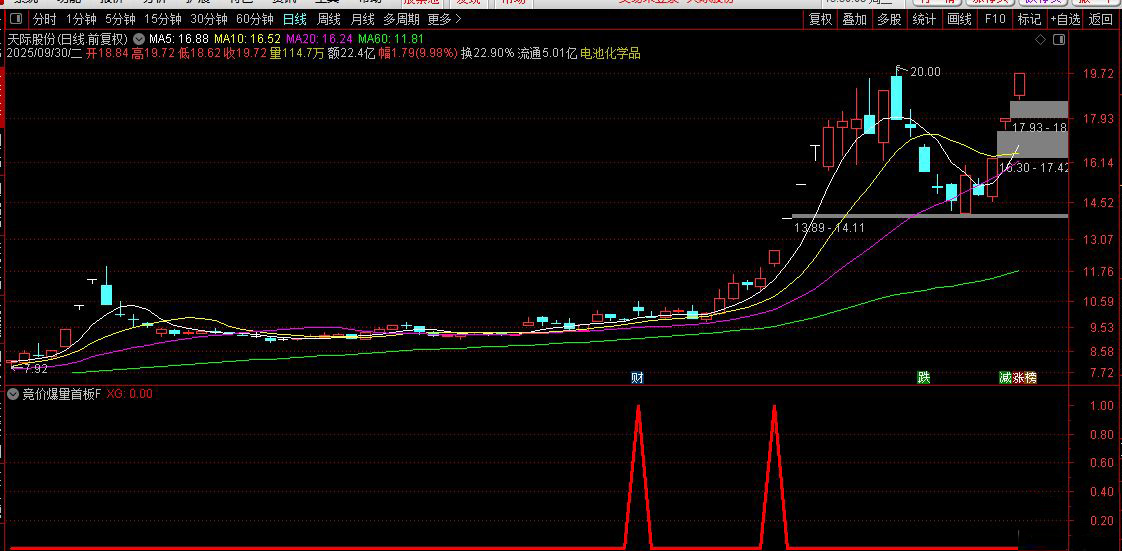Switch to the 5分钟 period
The width and height of the screenshot is (1122, 551).
pyautogui.click(x=119, y=19)
